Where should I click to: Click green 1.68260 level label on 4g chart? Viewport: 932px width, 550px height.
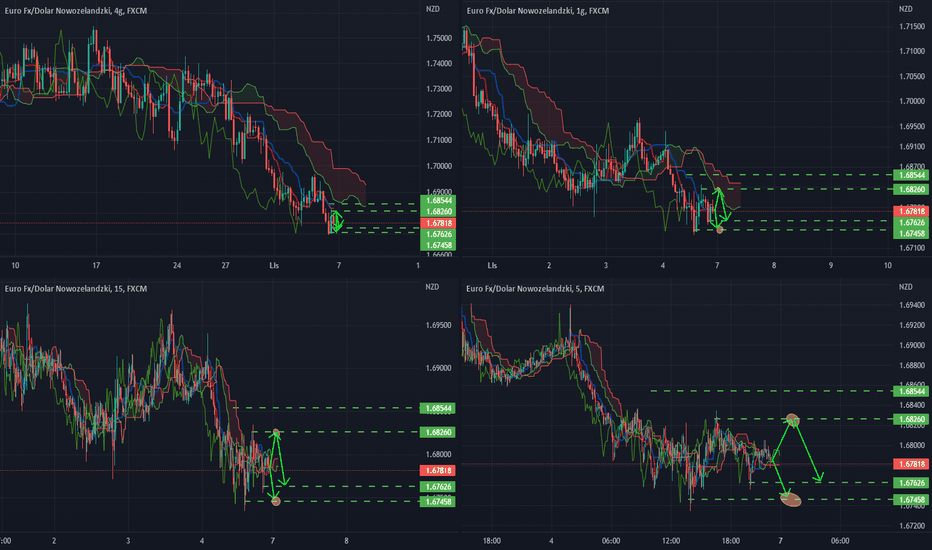tap(438, 212)
